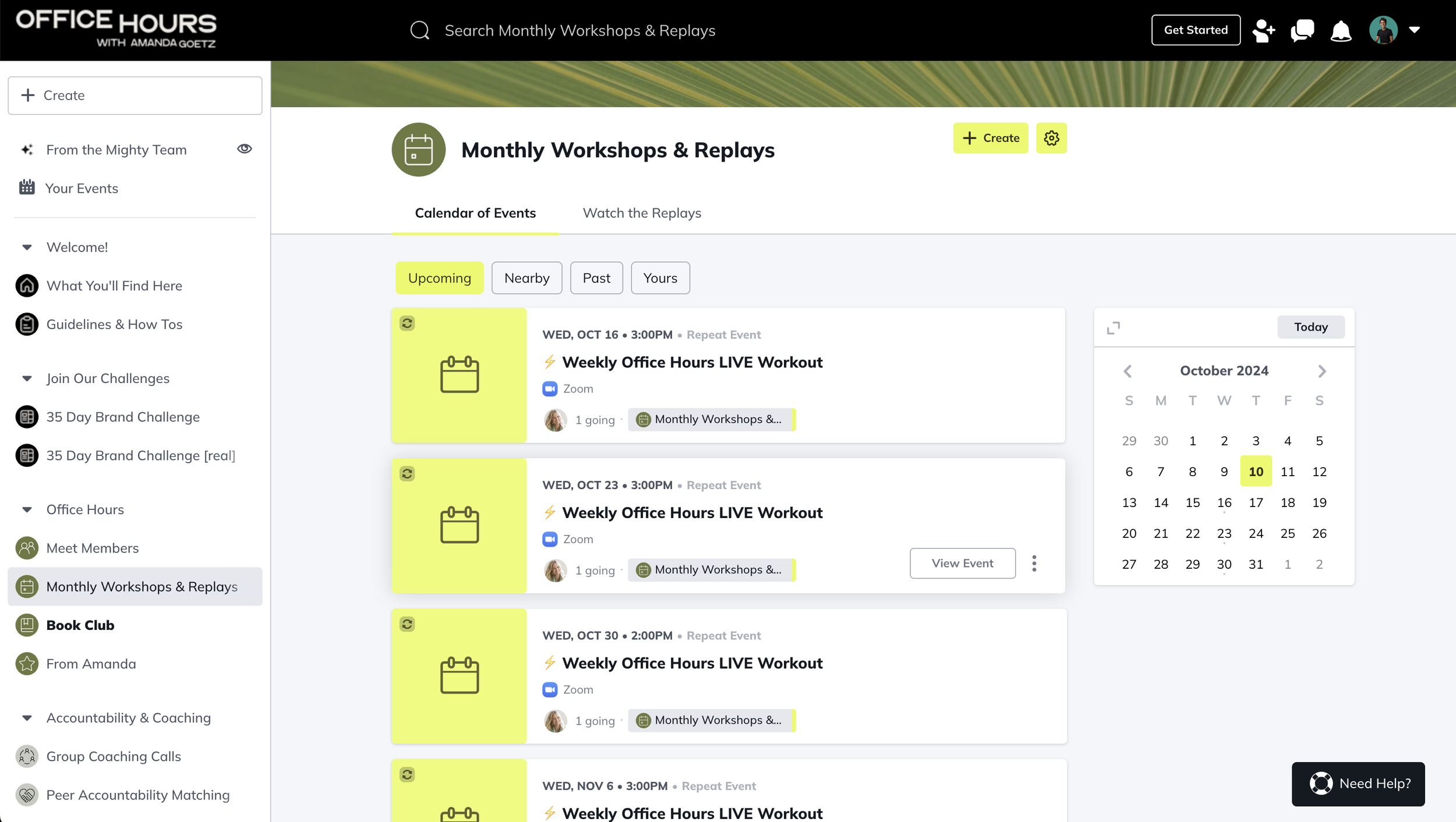Open the notifications bell icon
This screenshot has height=822, width=1456.
click(1341, 30)
